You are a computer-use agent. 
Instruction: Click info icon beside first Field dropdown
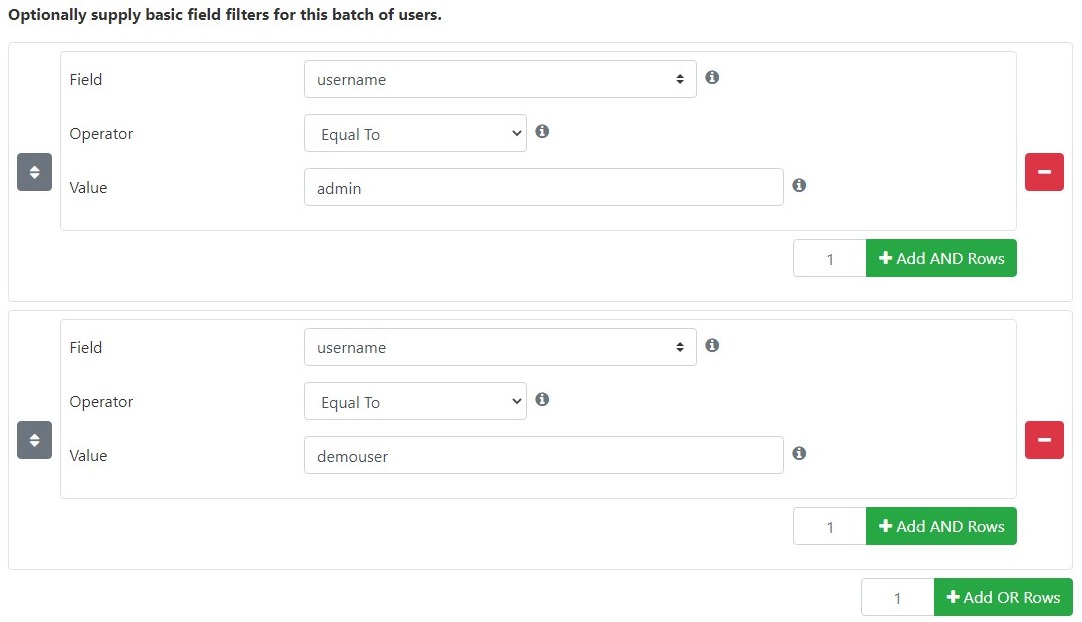click(x=712, y=77)
